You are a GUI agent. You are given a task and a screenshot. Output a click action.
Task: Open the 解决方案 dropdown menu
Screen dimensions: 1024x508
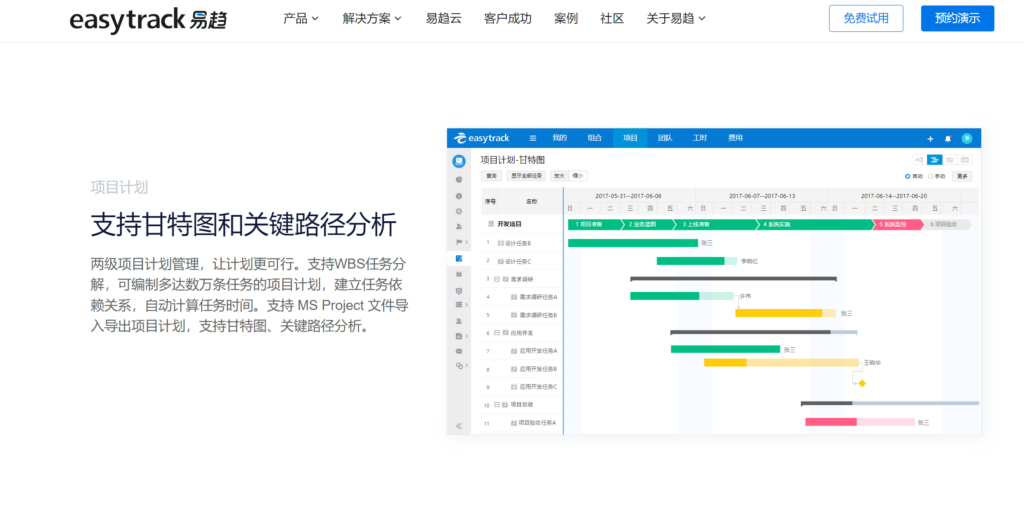point(372,18)
